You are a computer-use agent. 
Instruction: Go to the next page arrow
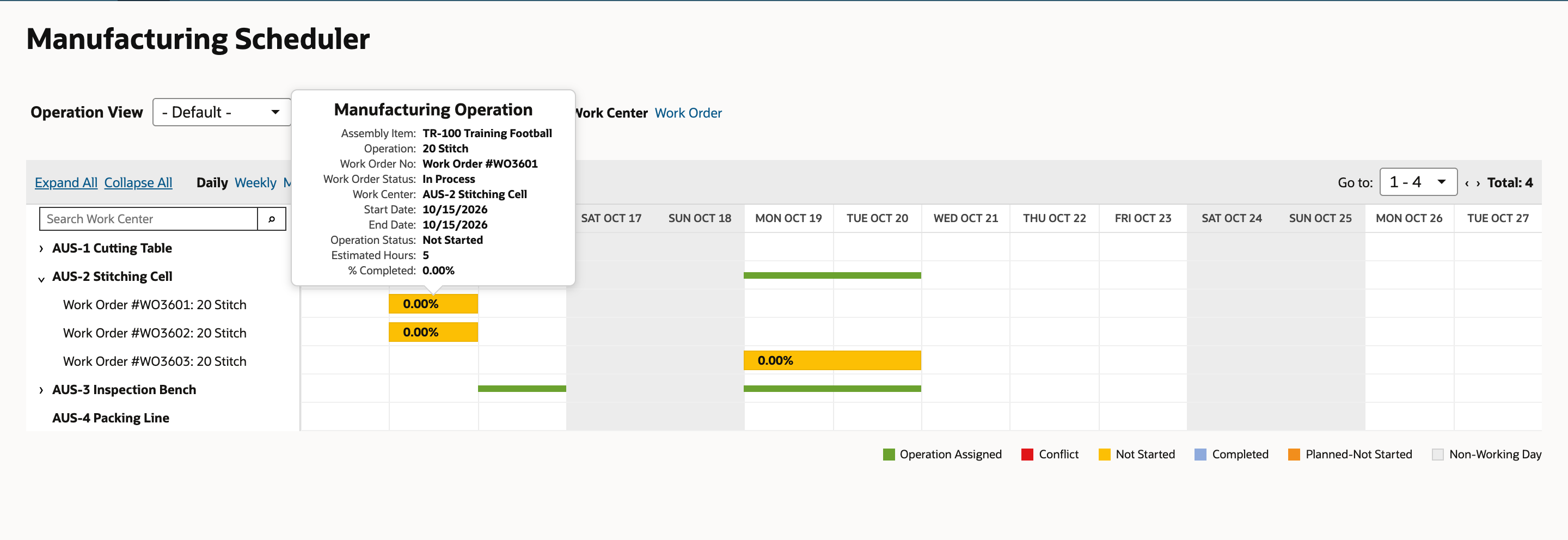click(1478, 183)
